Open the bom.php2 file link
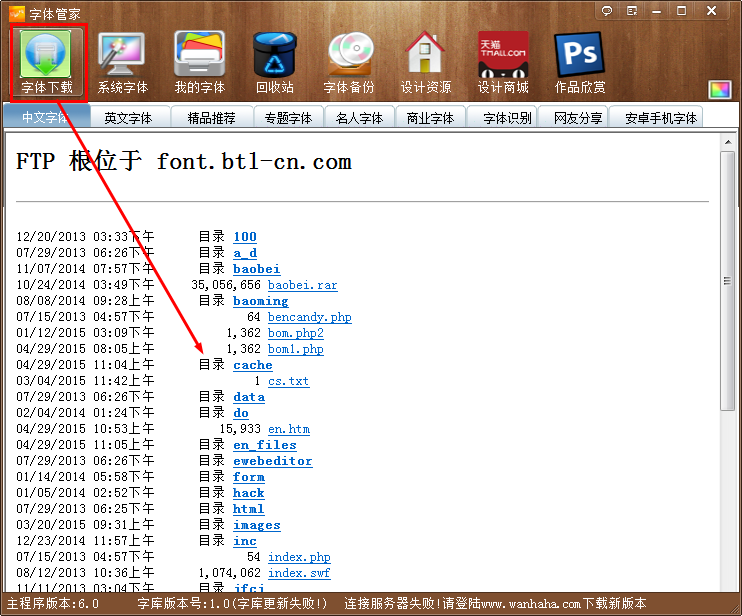The image size is (742, 616). point(296,333)
